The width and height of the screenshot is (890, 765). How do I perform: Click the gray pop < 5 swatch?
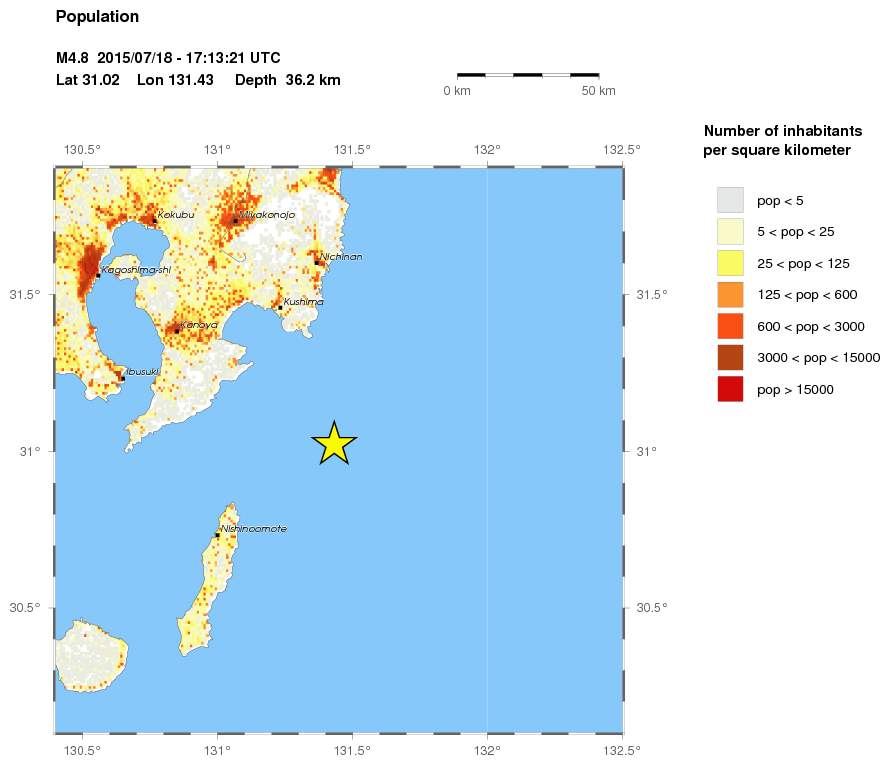pos(730,200)
